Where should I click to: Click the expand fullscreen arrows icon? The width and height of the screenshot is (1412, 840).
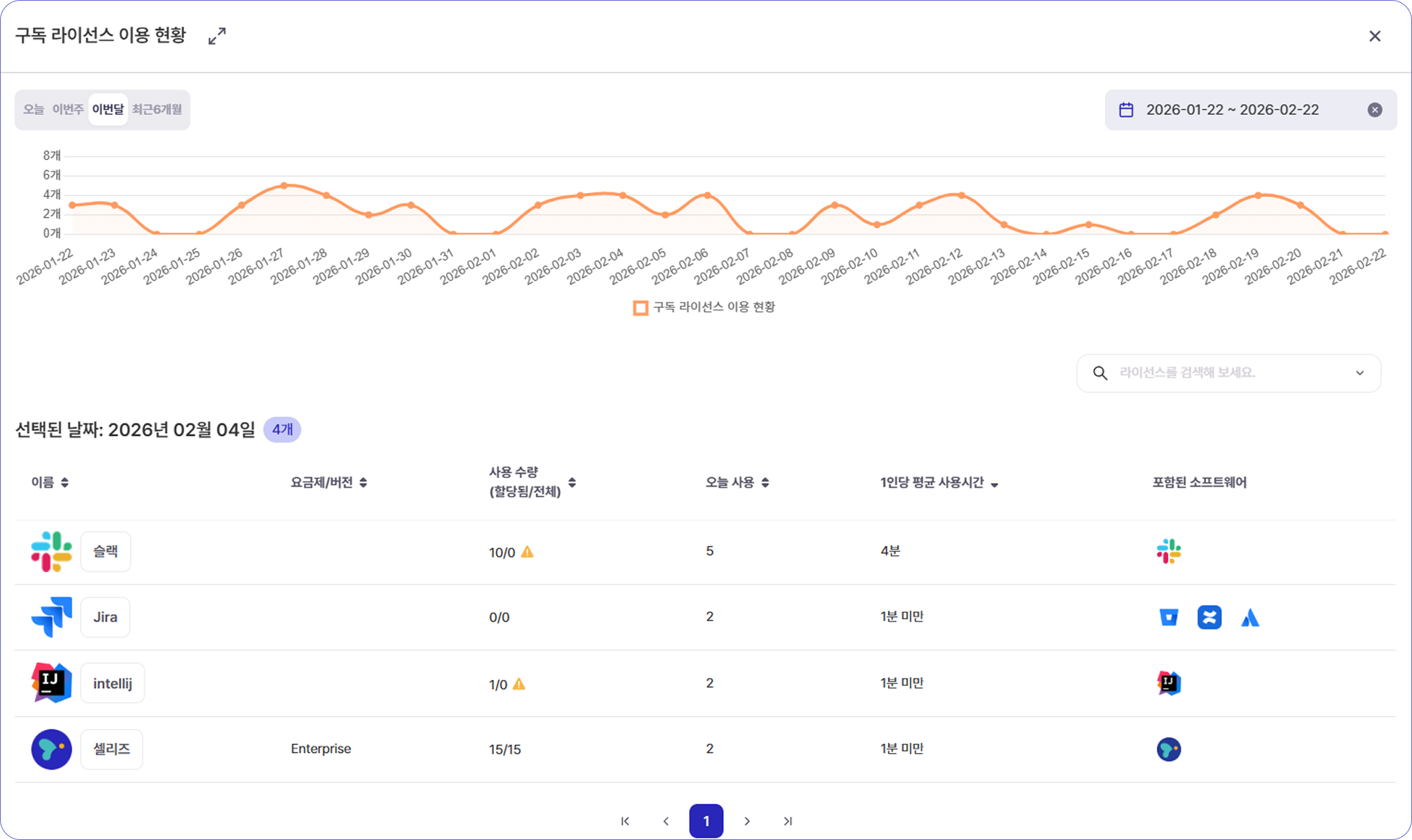217,36
